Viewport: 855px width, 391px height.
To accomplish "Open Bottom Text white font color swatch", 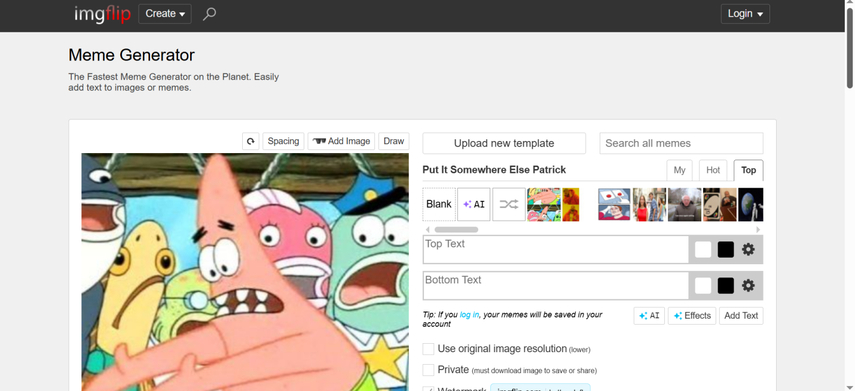I will point(703,286).
